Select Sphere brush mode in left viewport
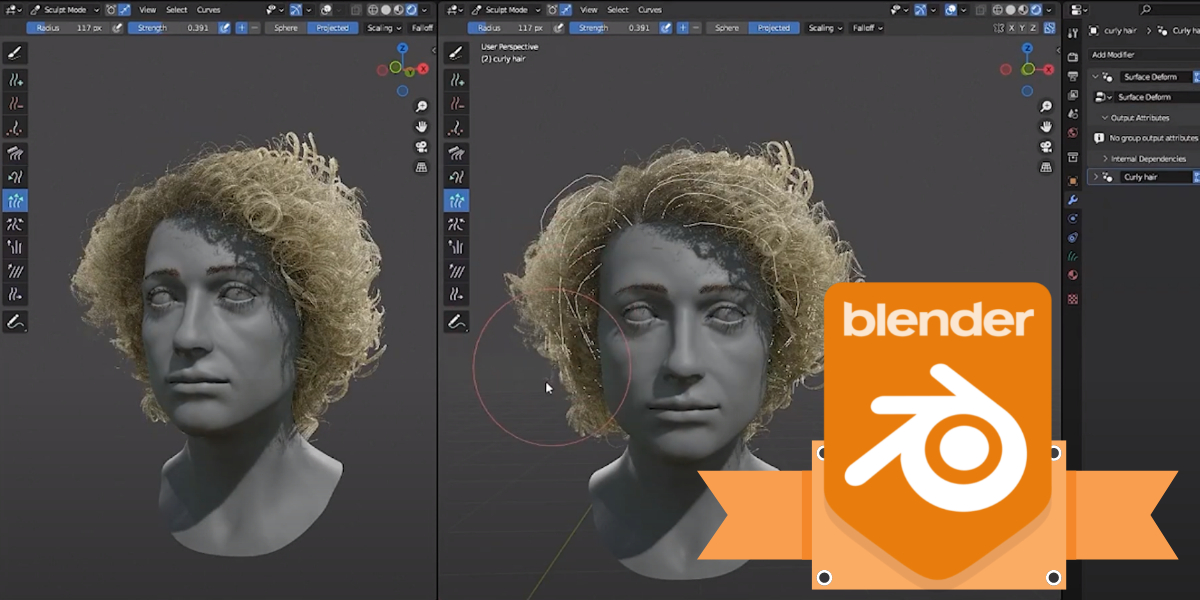1200x600 pixels. [x=286, y=28]
